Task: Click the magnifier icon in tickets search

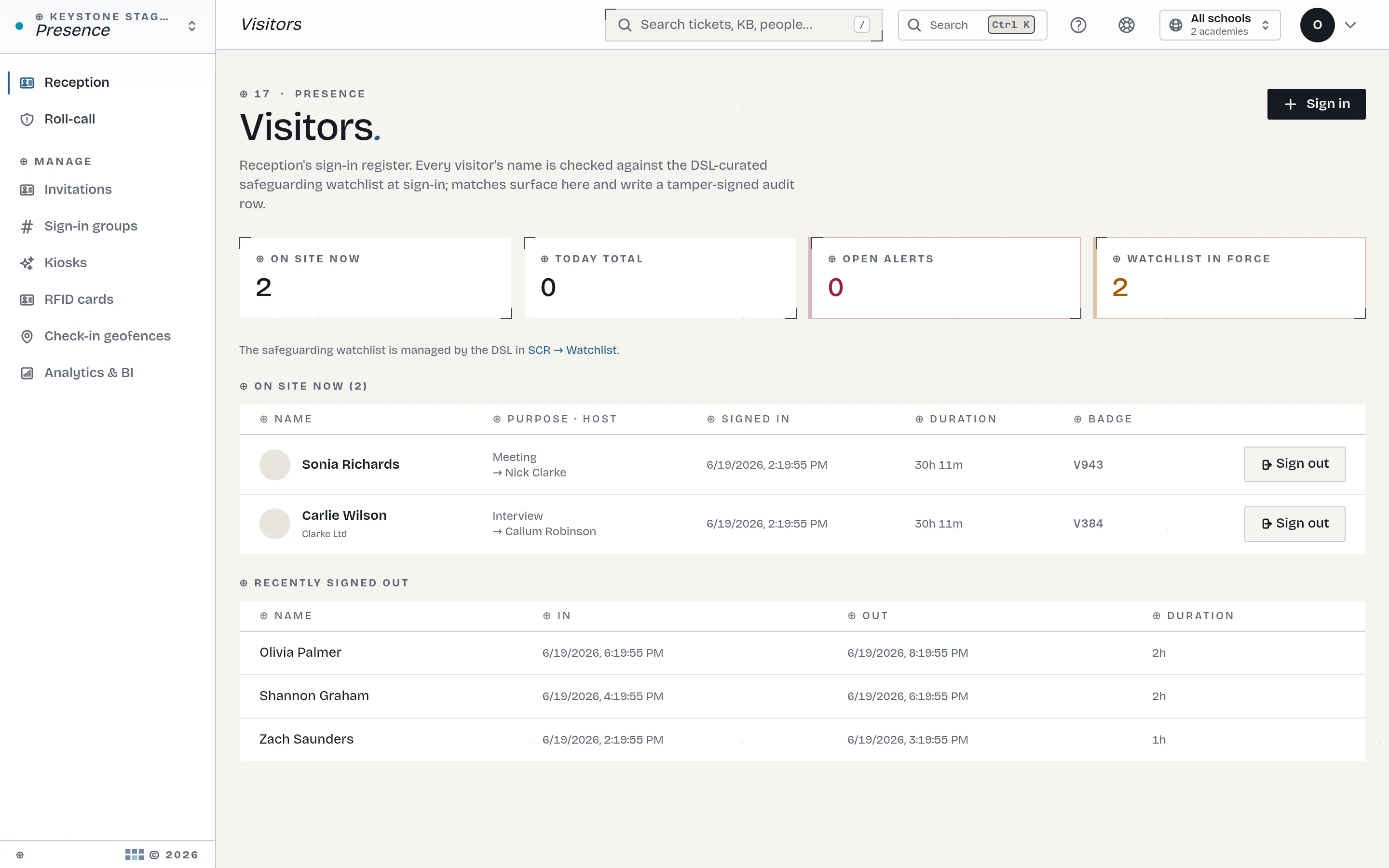Action: coord(625,25)
